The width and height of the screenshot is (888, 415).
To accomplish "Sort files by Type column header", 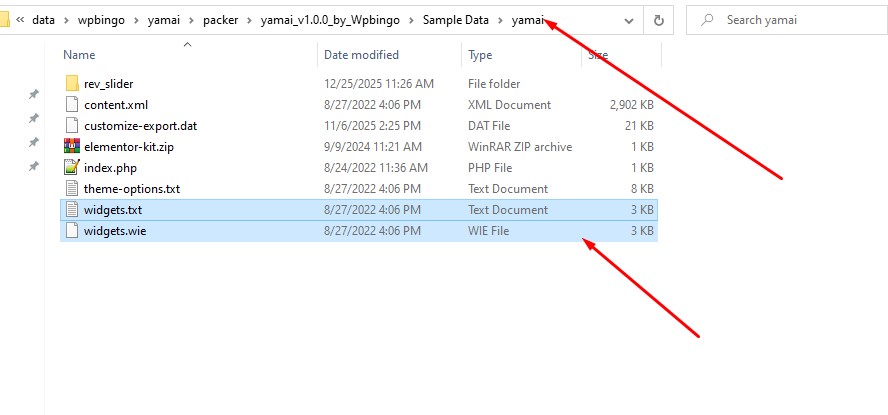I will coord(481,55).
